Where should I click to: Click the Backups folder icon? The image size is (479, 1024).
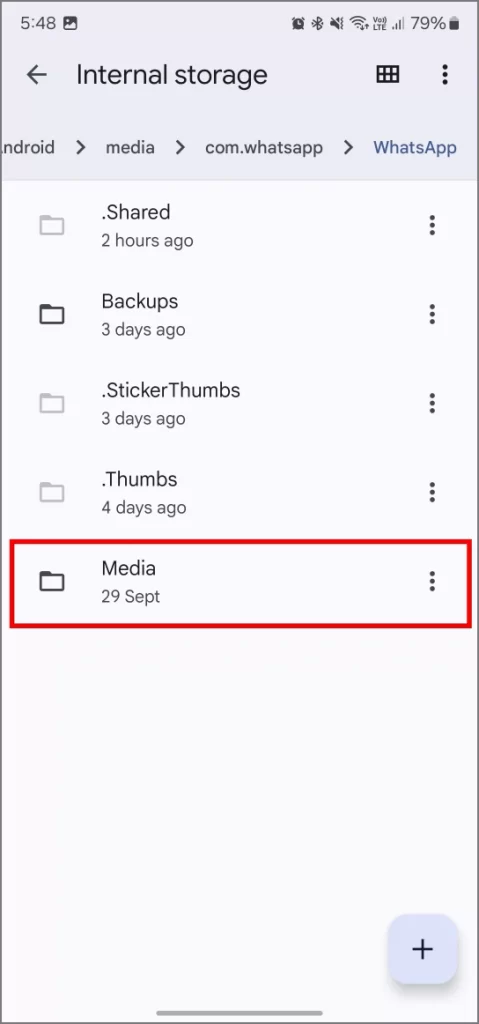[x=52, y=315]
